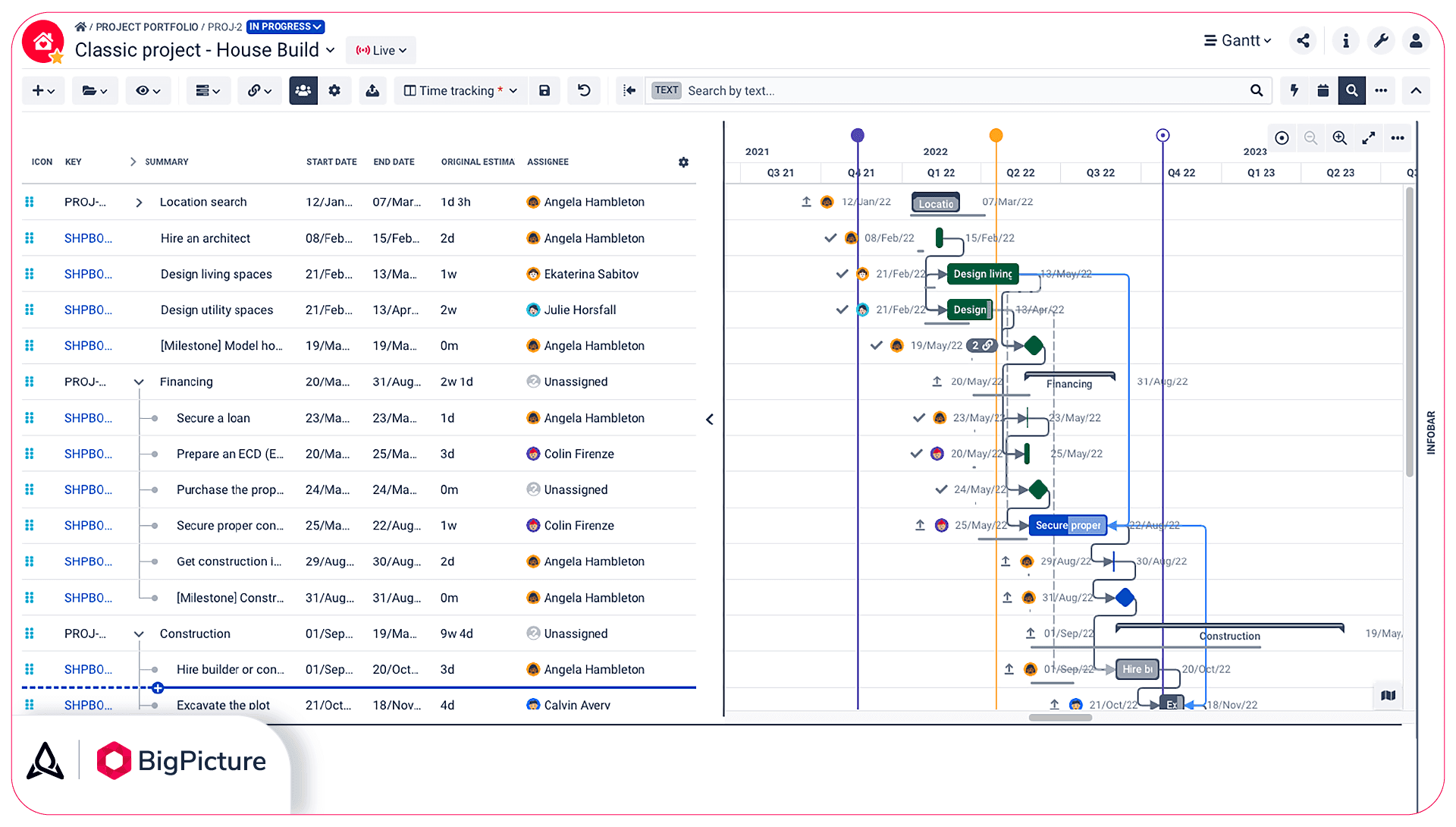Open the calendar icon in search toolbar

click(x=1323, y=90)
